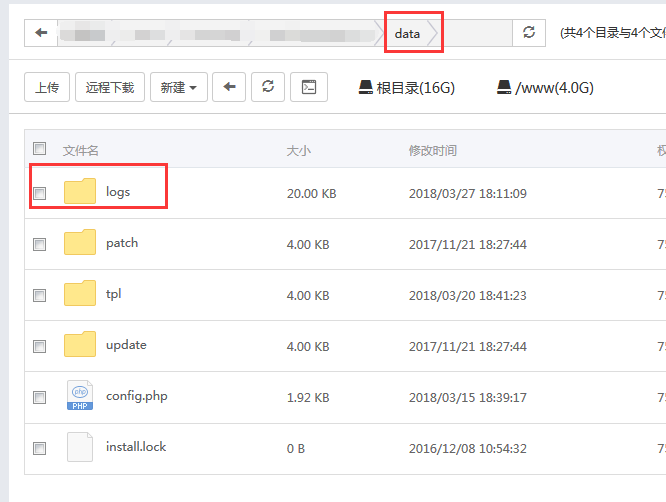Image resolution: width=666 pixels, height=502 pixels.
Task: Tick the checkbox beside config.php
Action: (40, 397)
